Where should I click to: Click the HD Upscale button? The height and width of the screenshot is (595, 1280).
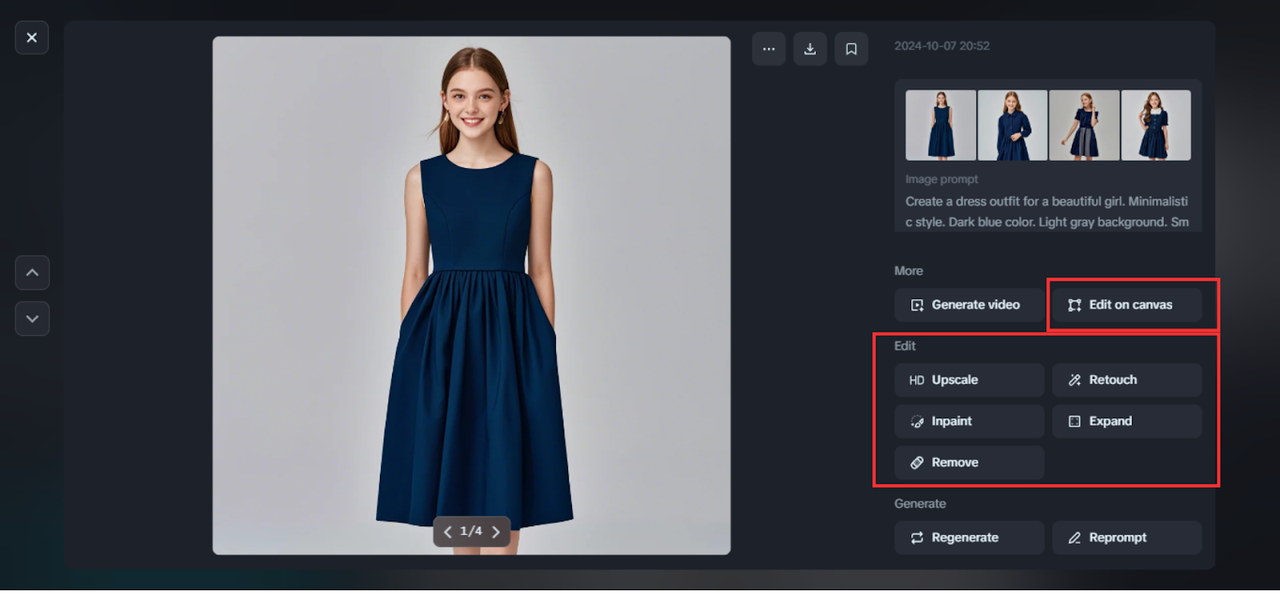(x=969, y=380)
